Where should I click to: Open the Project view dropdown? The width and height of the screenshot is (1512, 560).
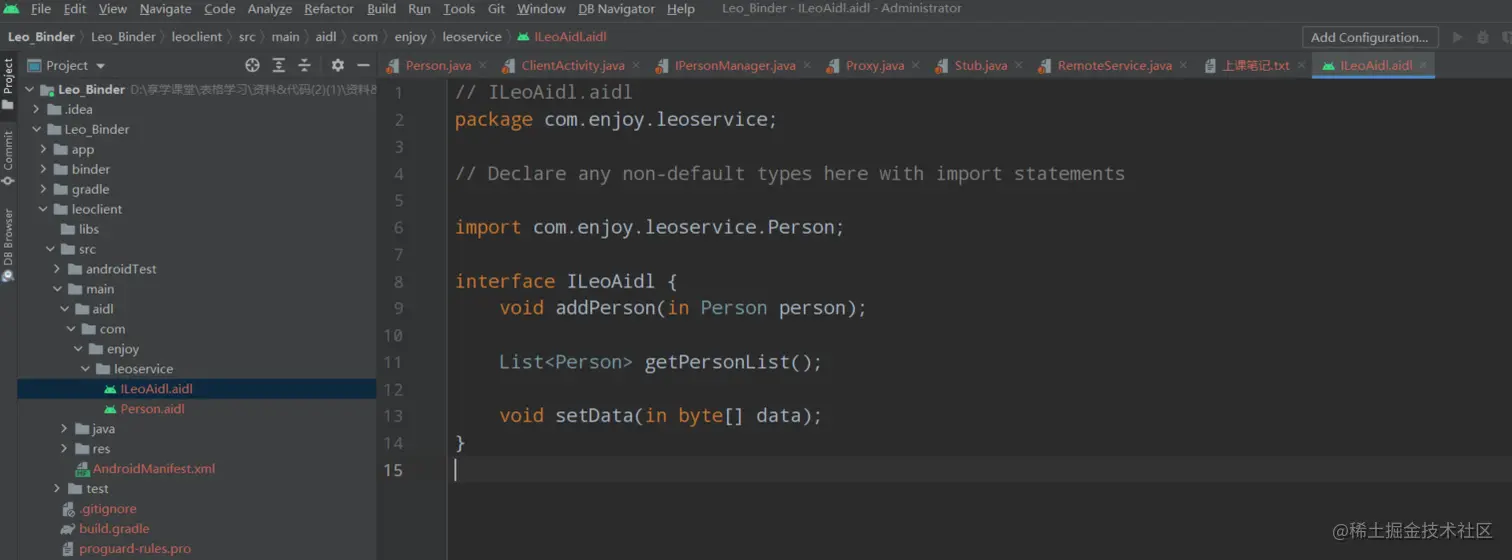coord(67,65)
